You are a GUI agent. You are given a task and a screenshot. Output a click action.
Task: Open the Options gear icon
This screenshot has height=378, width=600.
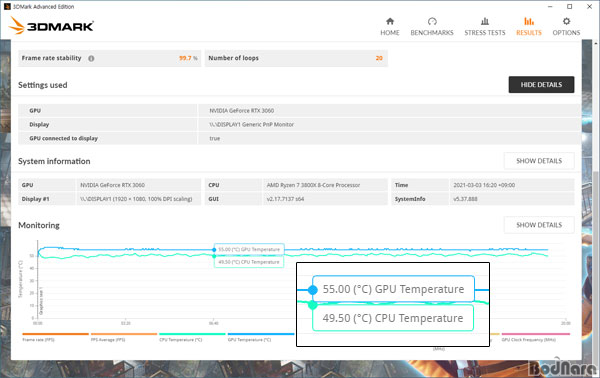pyautogui.click(x=566, y=21)
